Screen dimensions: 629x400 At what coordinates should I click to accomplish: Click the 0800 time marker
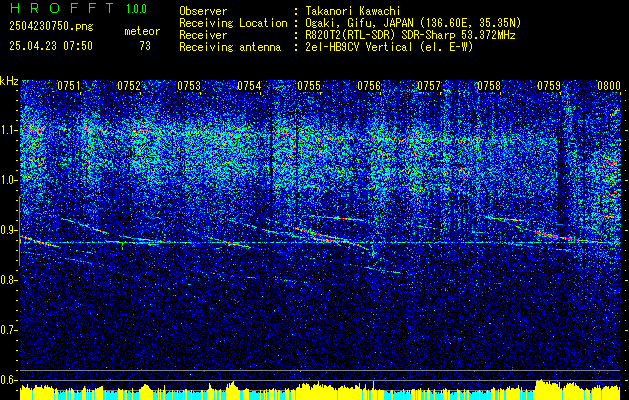pos(609,86)
